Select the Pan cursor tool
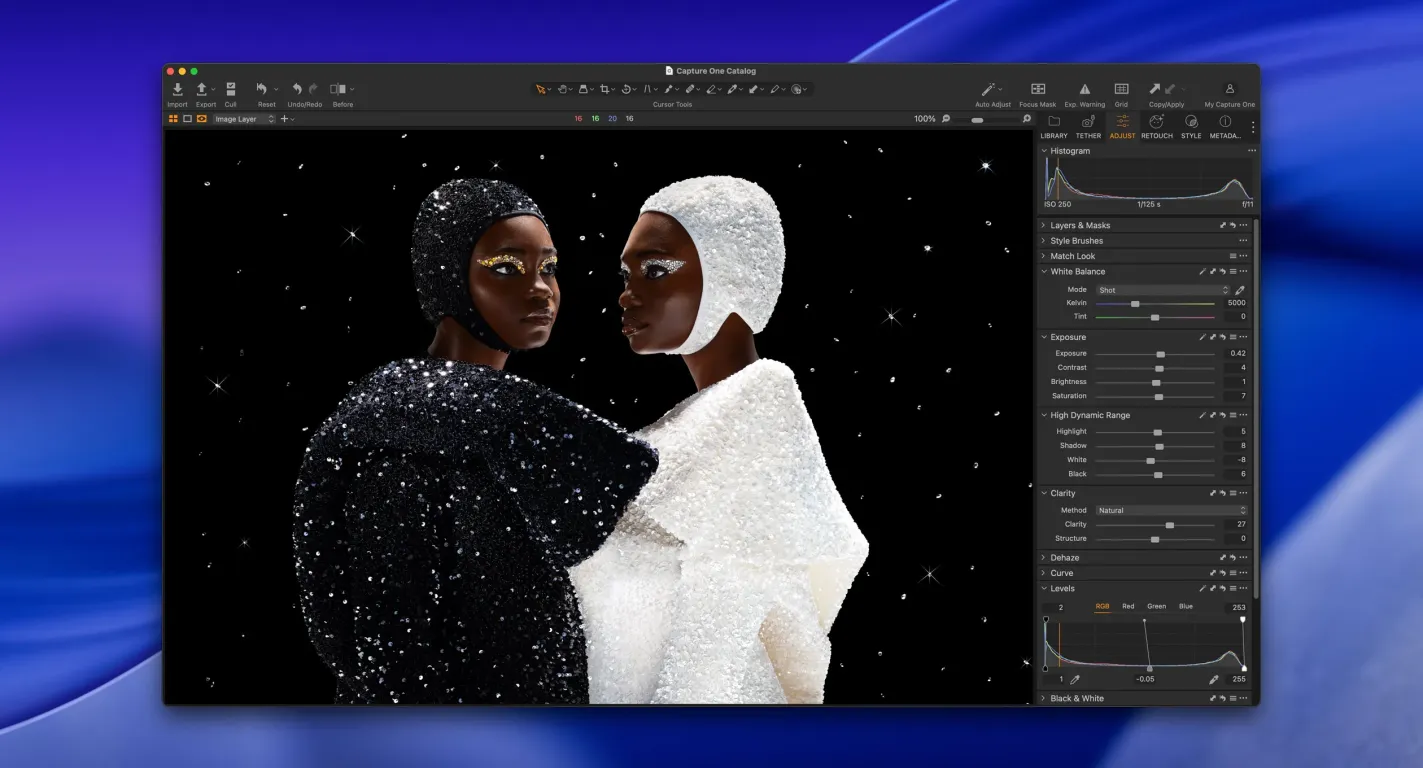The width and height of the screenshot is (1423, 768). pyautogui.click(x=563, y=89)
